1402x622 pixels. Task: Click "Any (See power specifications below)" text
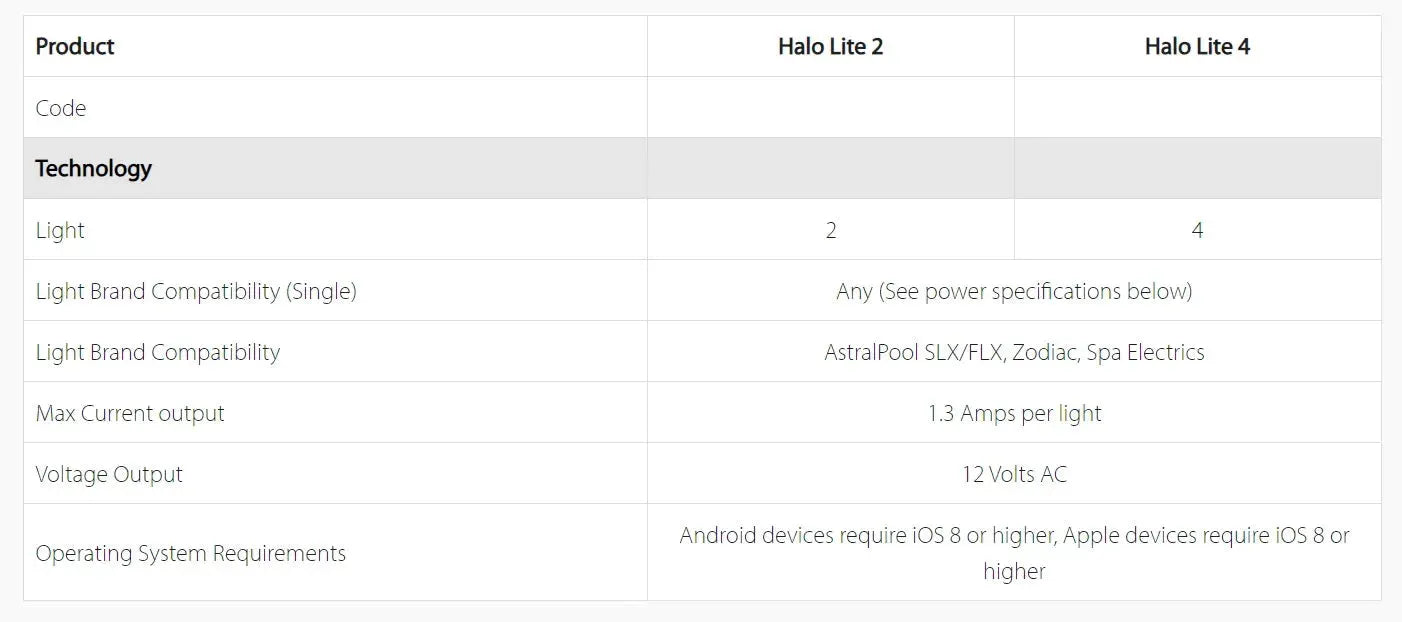[x=1014, y=291]
